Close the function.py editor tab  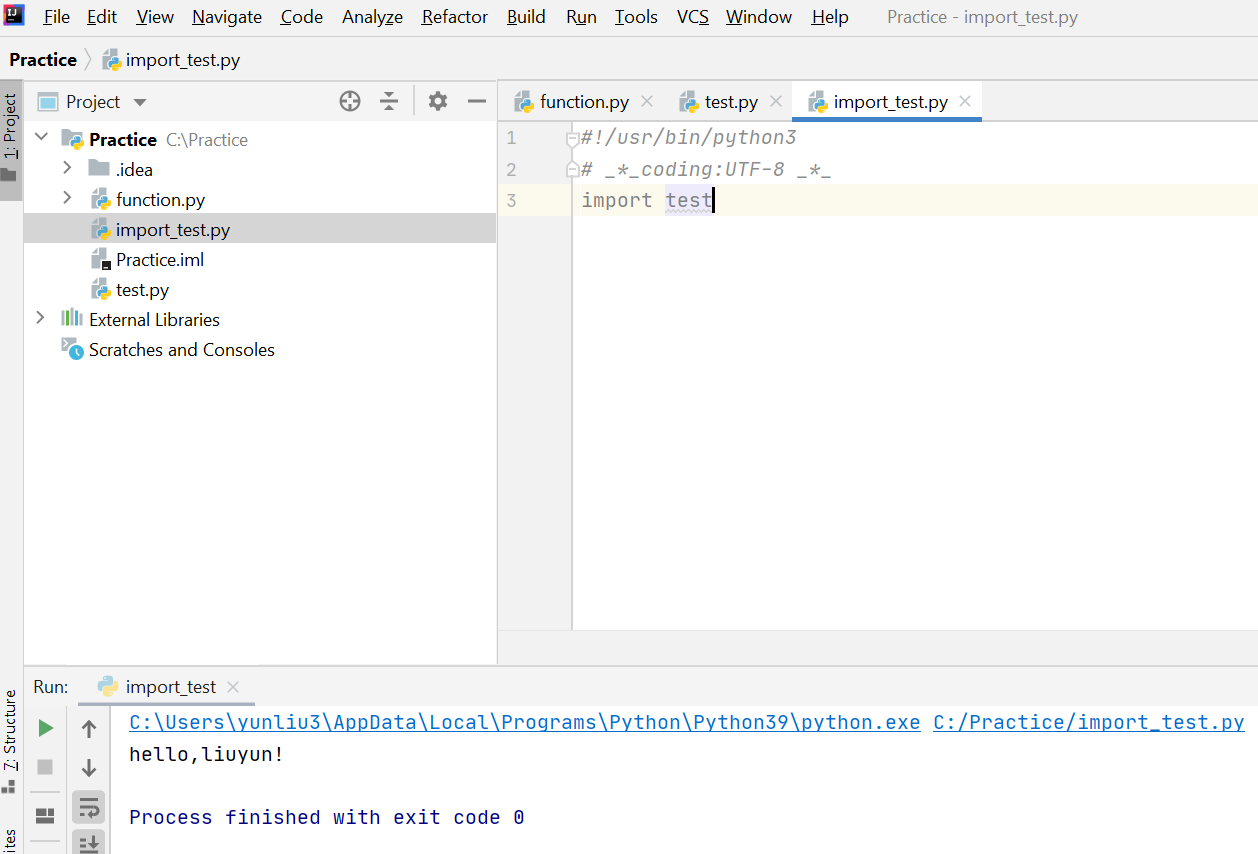pos(647,101)
